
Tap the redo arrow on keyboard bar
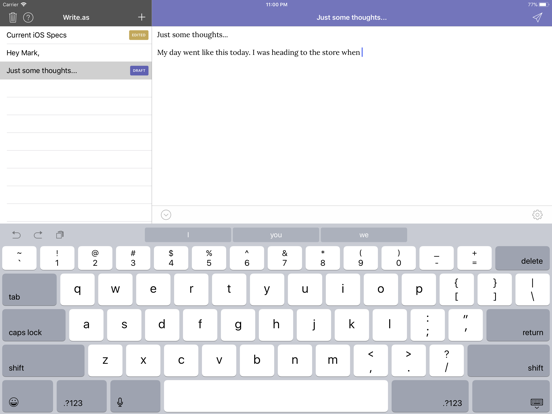(x=38, y=235)
